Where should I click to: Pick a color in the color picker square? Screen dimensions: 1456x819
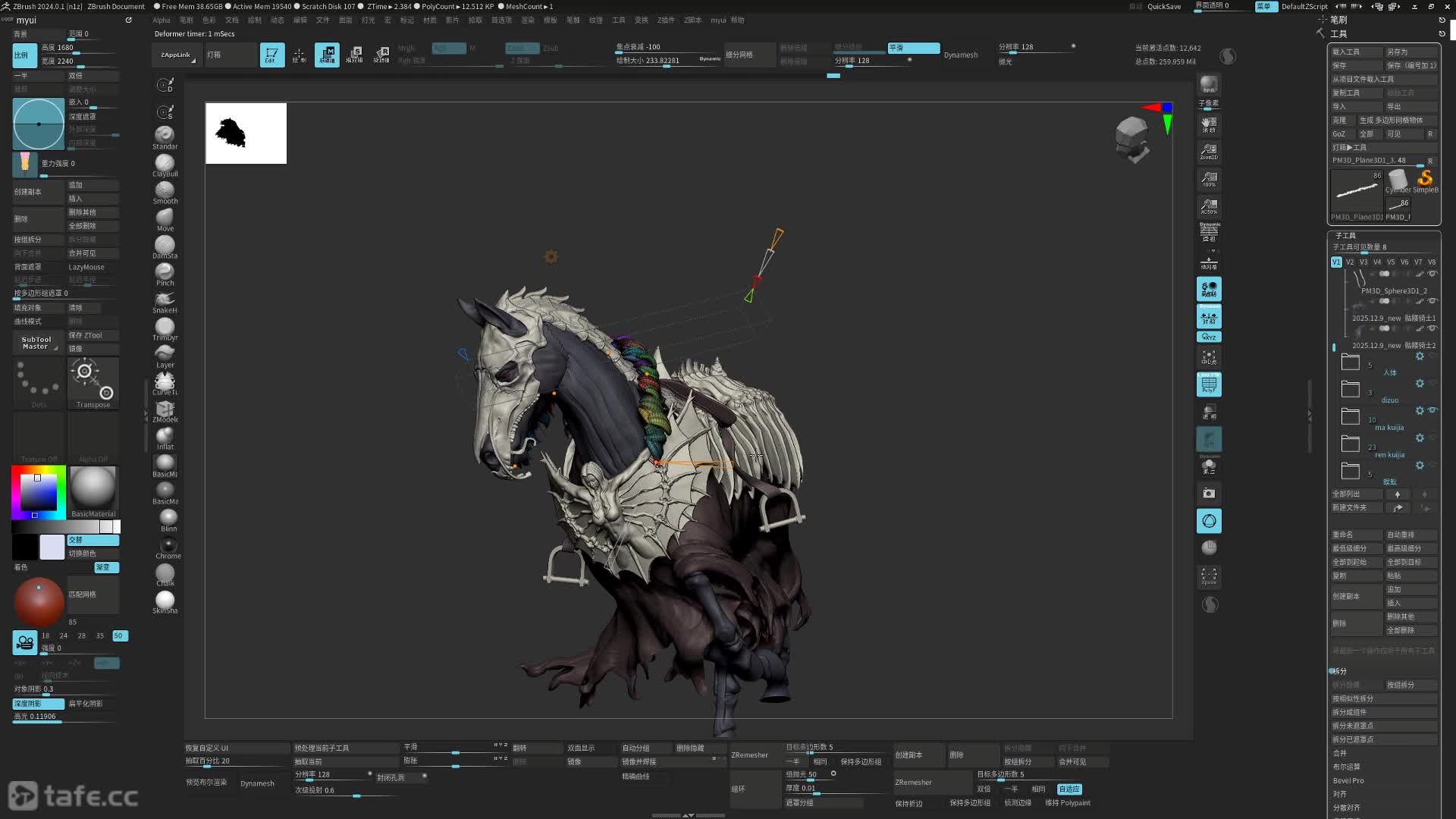click(38, 493)
